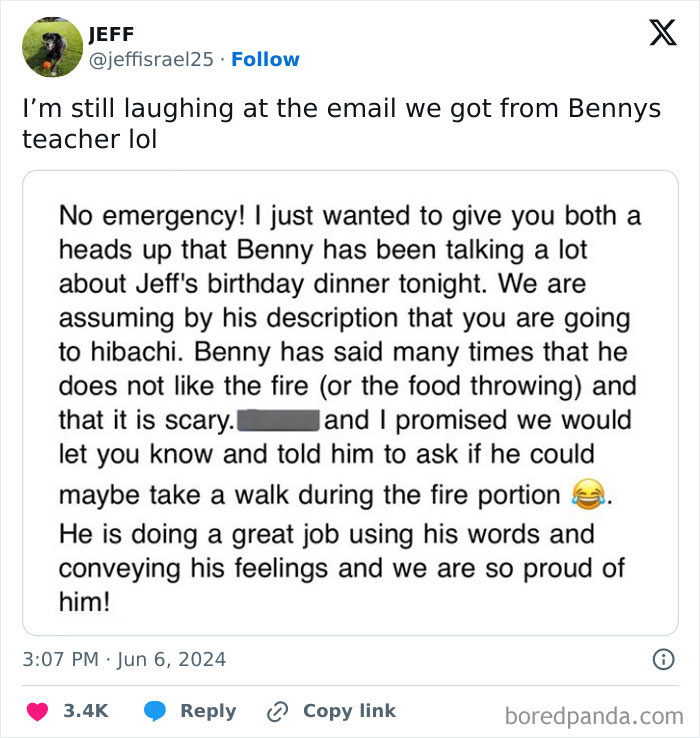This screenshot has width=700, height=738.
Task: Click the boredpanda.com watermark
Action: click(x=594, y=714)
